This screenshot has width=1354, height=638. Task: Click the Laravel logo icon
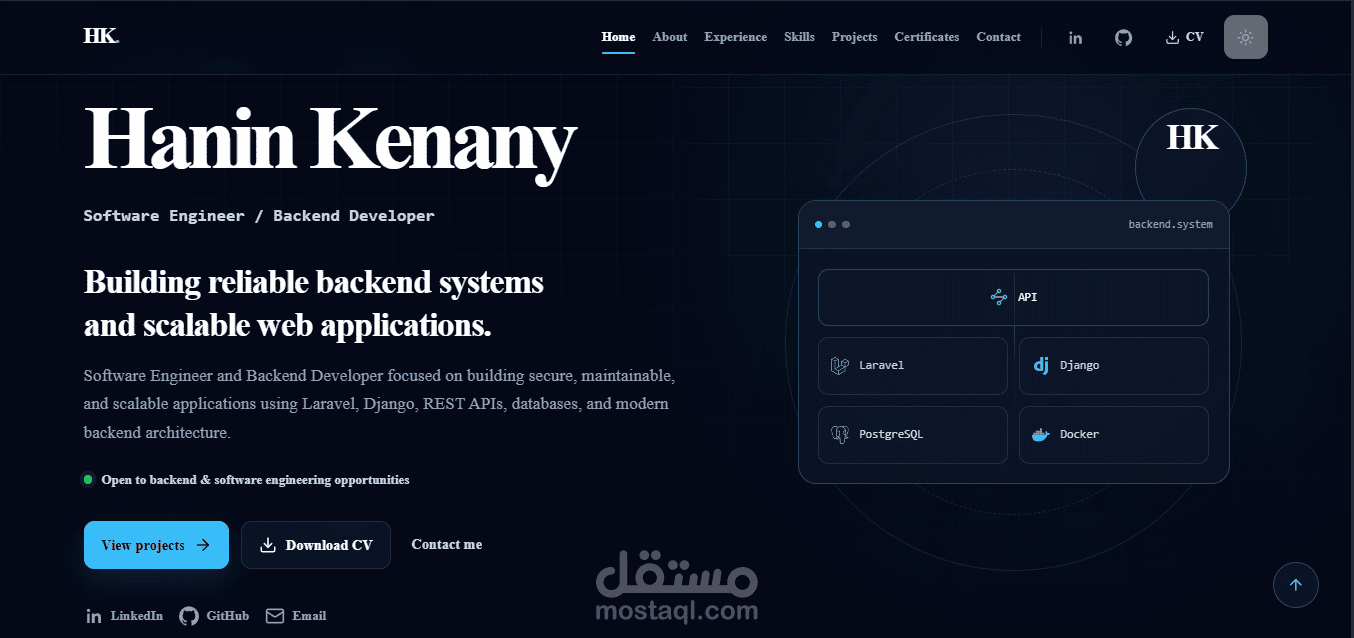840,366
